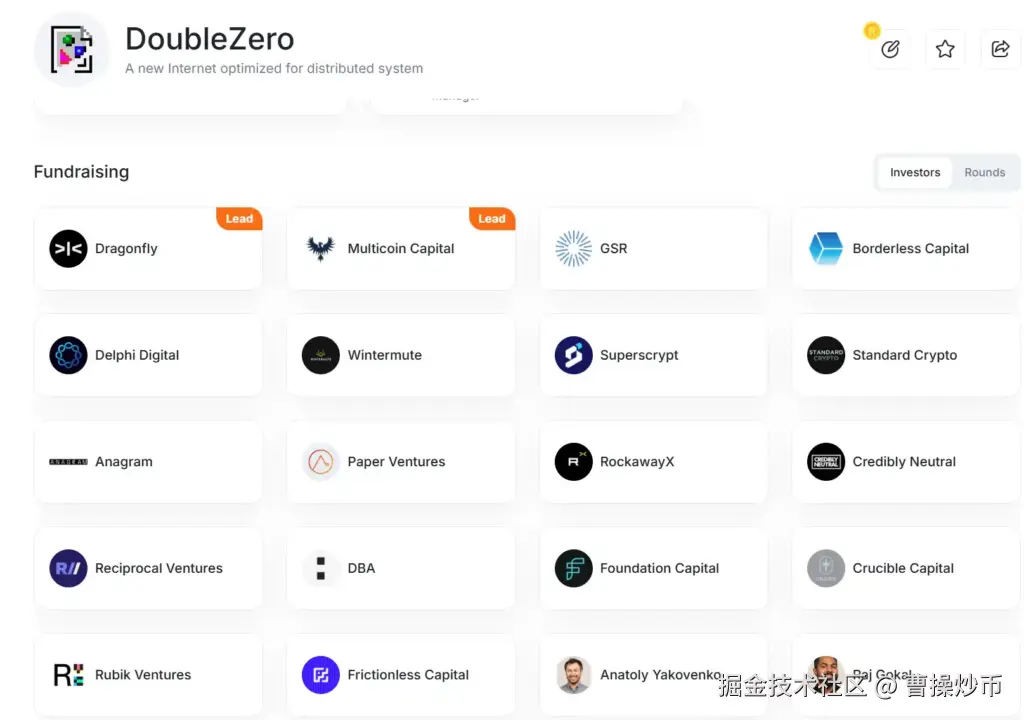
Task: Click Anatoly Yakovenko's profile photo
Action: (573, 674)
